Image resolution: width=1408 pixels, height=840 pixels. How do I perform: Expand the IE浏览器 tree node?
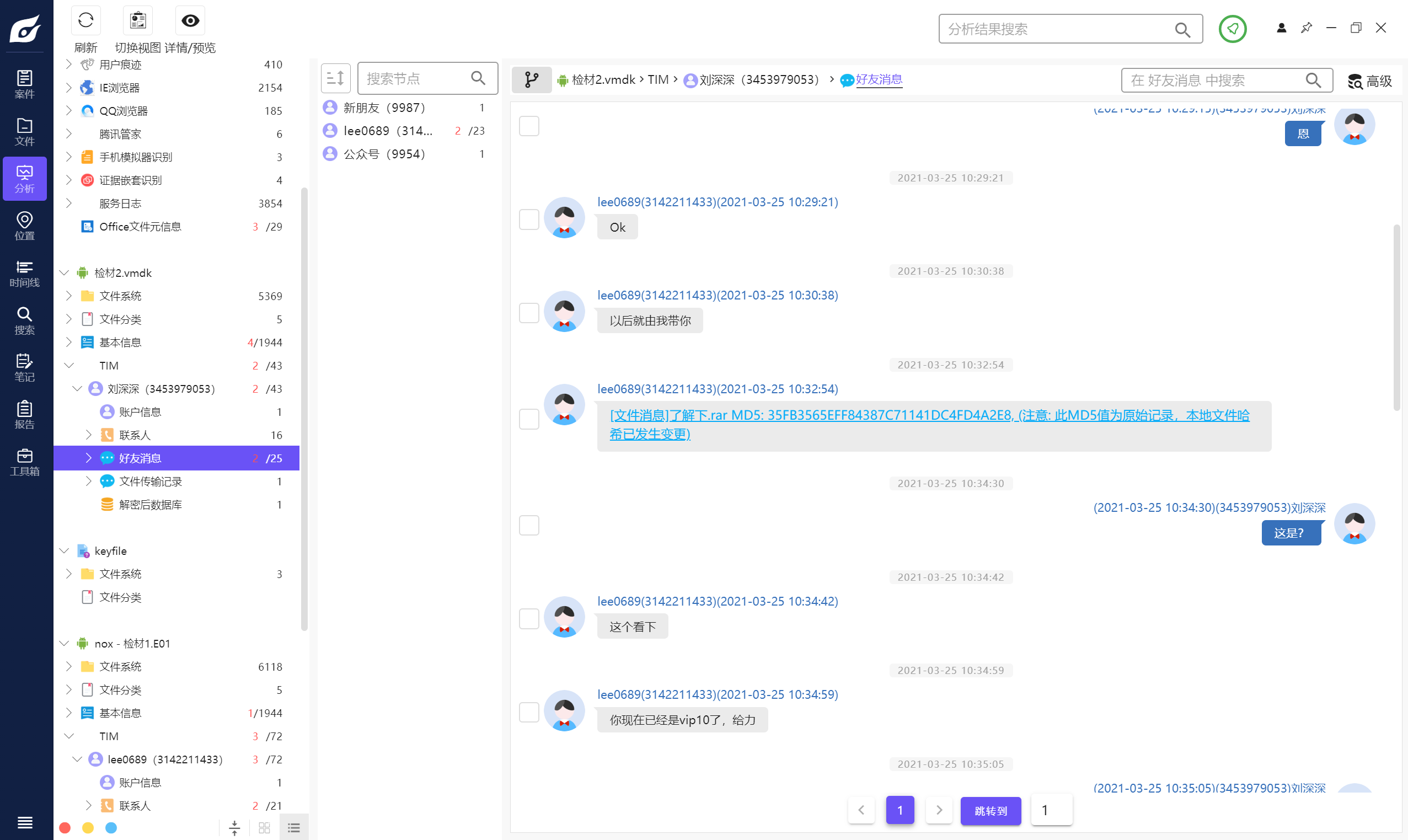[68, 88]
